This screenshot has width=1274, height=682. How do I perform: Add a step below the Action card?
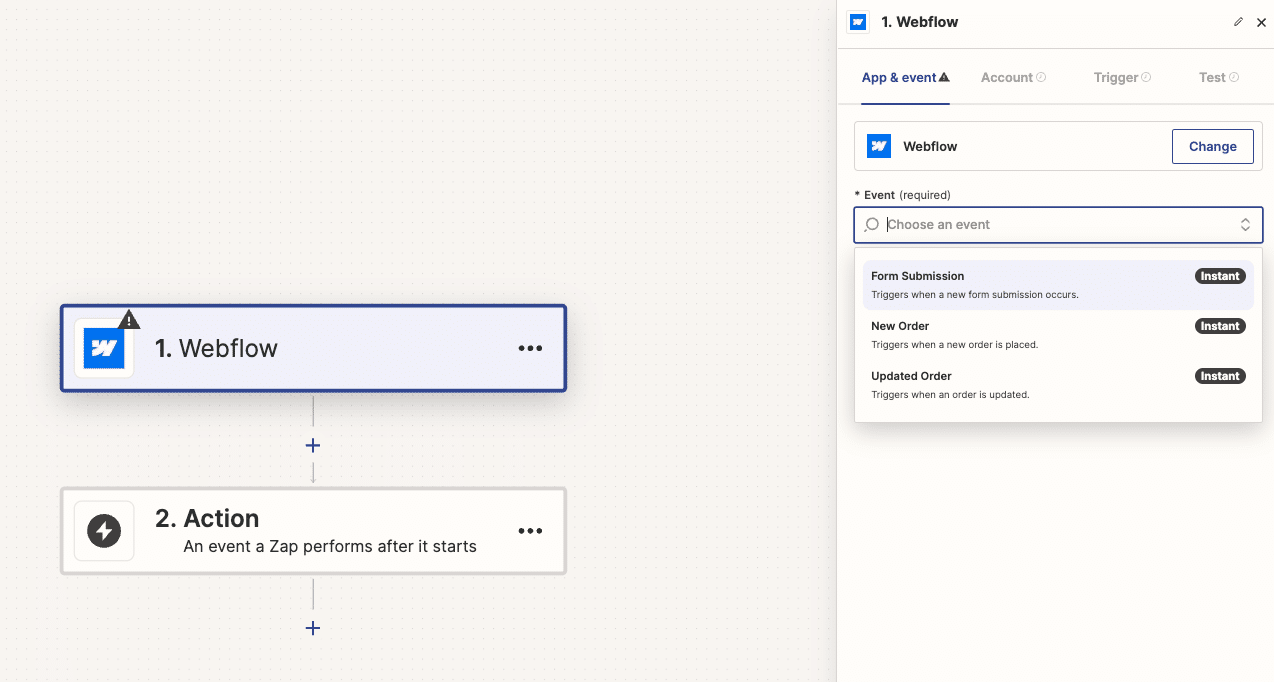(x=313, y=628)
